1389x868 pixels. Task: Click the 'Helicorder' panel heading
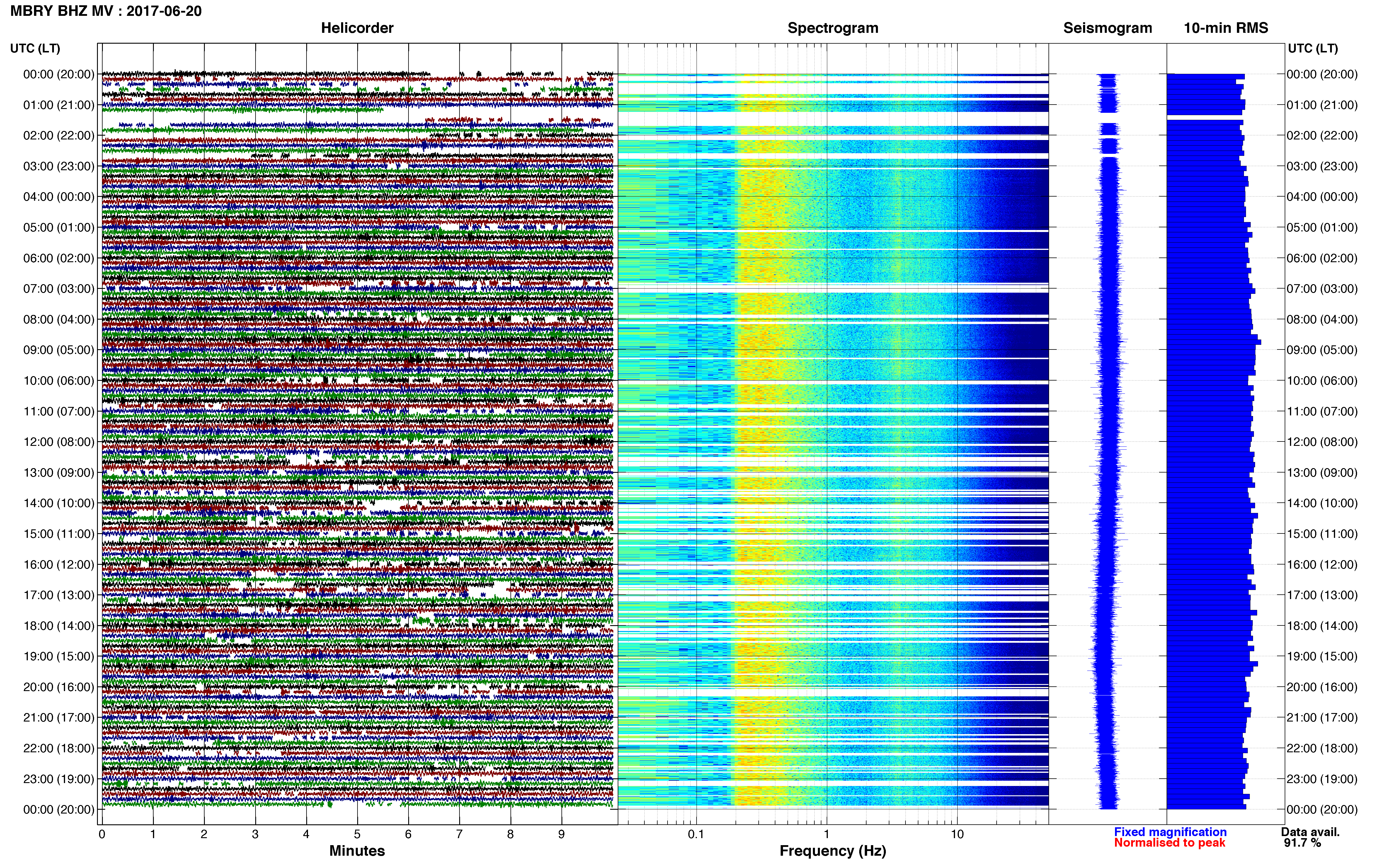click(357, 28)
